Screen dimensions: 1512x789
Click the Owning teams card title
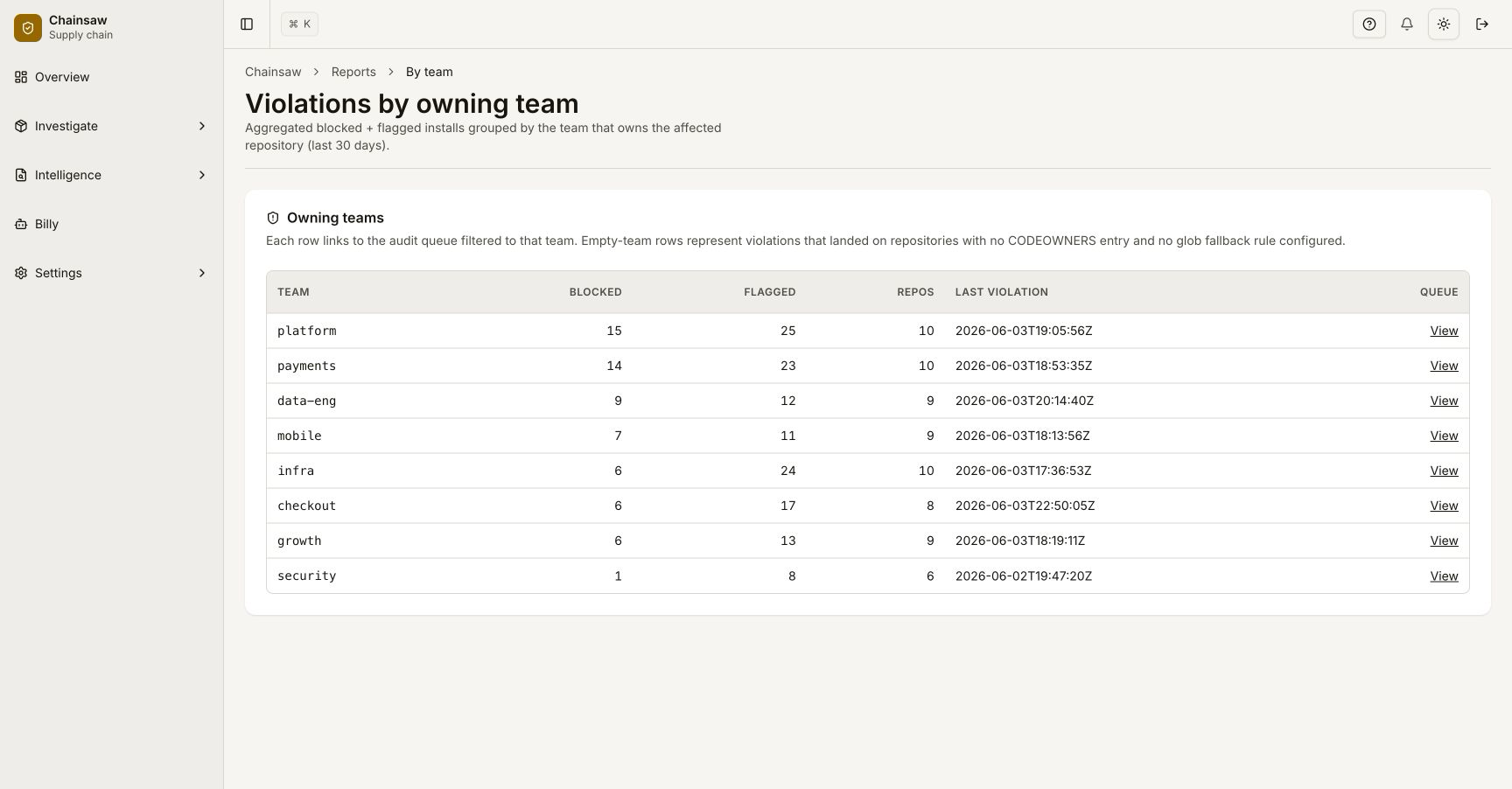click(335, 218)
